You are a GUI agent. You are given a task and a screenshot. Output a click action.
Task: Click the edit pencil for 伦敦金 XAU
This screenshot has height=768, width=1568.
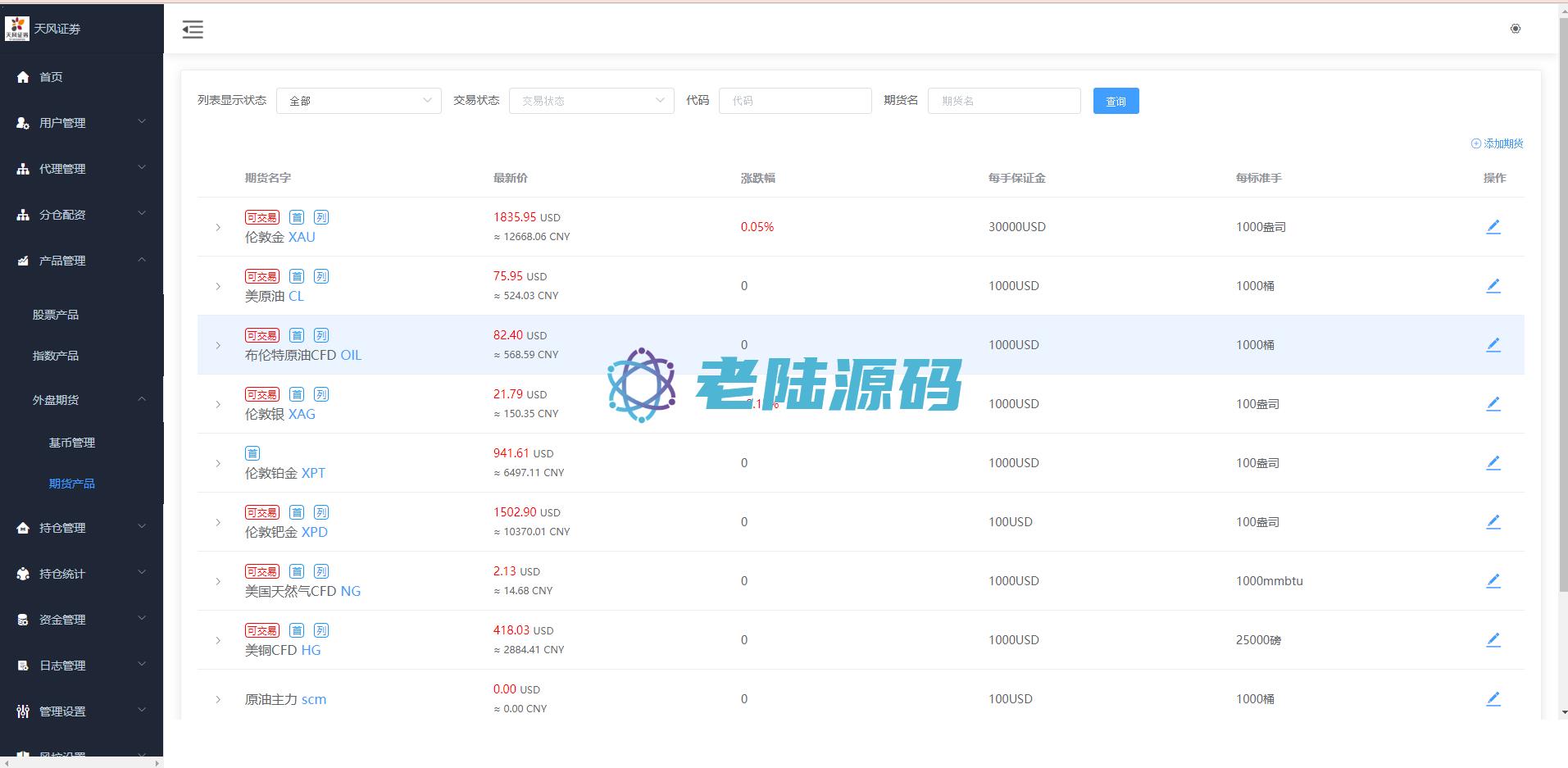point(1493,227)
